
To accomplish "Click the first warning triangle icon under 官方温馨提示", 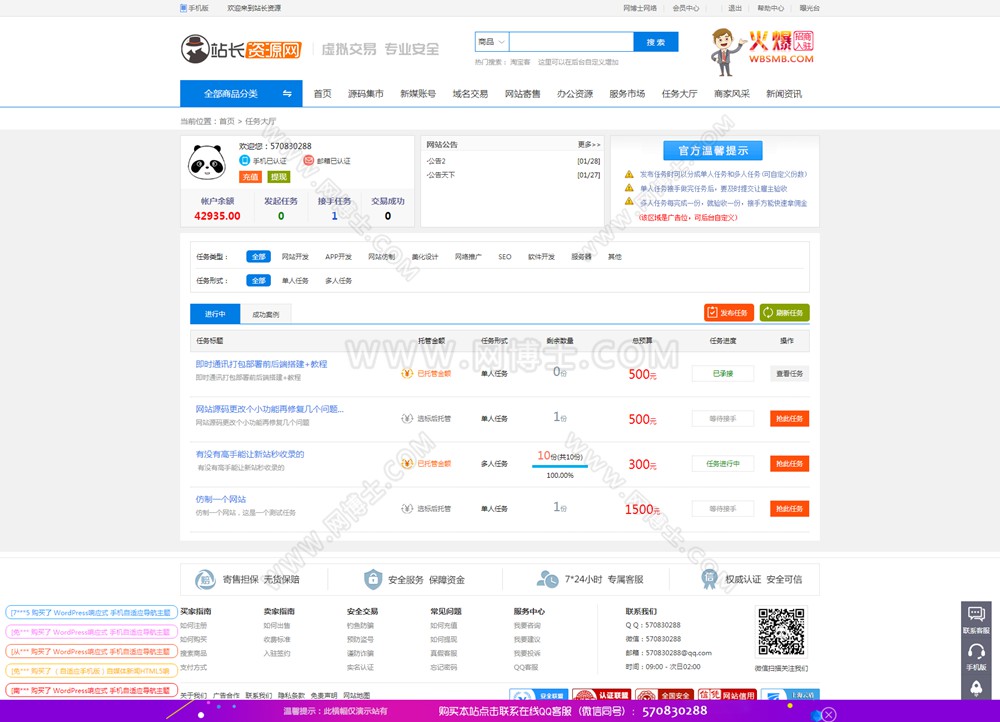I will click(x=629, y=174).
